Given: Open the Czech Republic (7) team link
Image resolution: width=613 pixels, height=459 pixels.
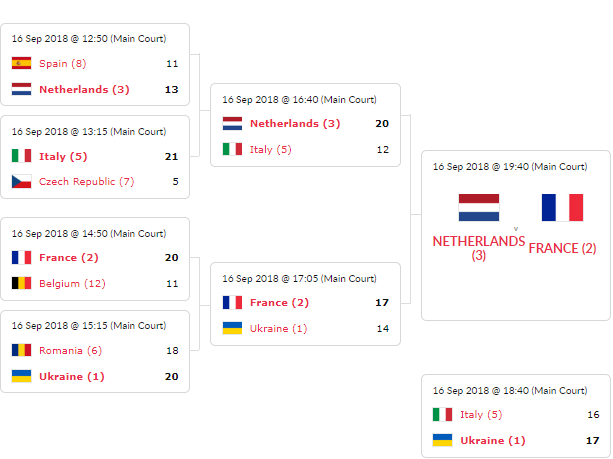Looking at the screenshot, I should tap(86, 181).
